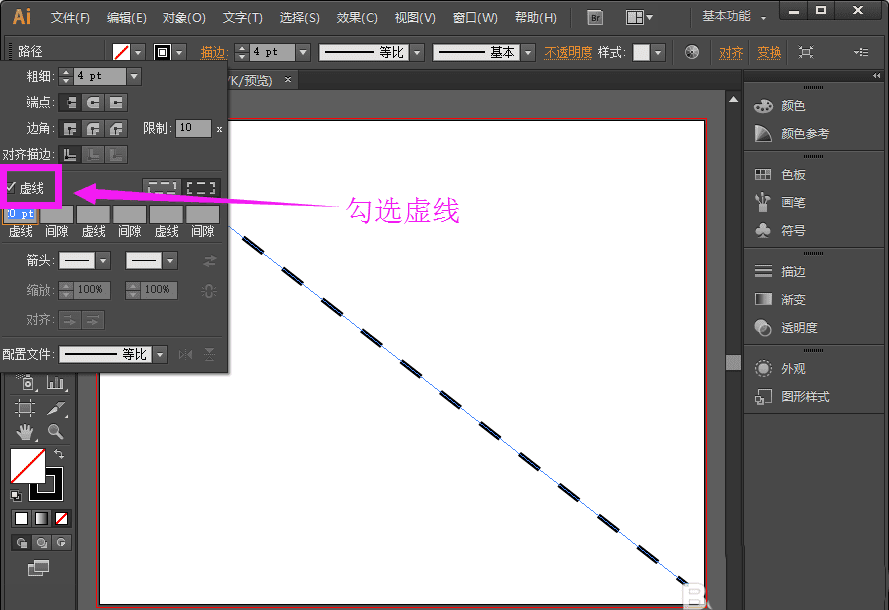Open the 视图(V) menu
The height and width of the screenshot is (610, 889).
coord(415,18)
